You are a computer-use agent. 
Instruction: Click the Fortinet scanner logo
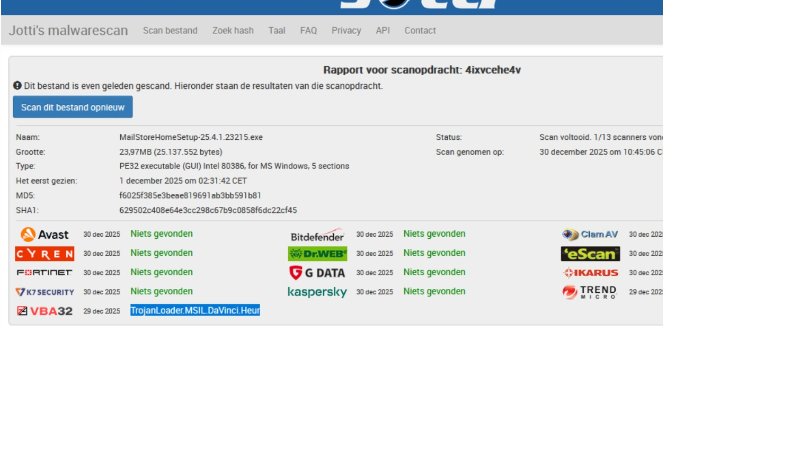tap(45, 272)
